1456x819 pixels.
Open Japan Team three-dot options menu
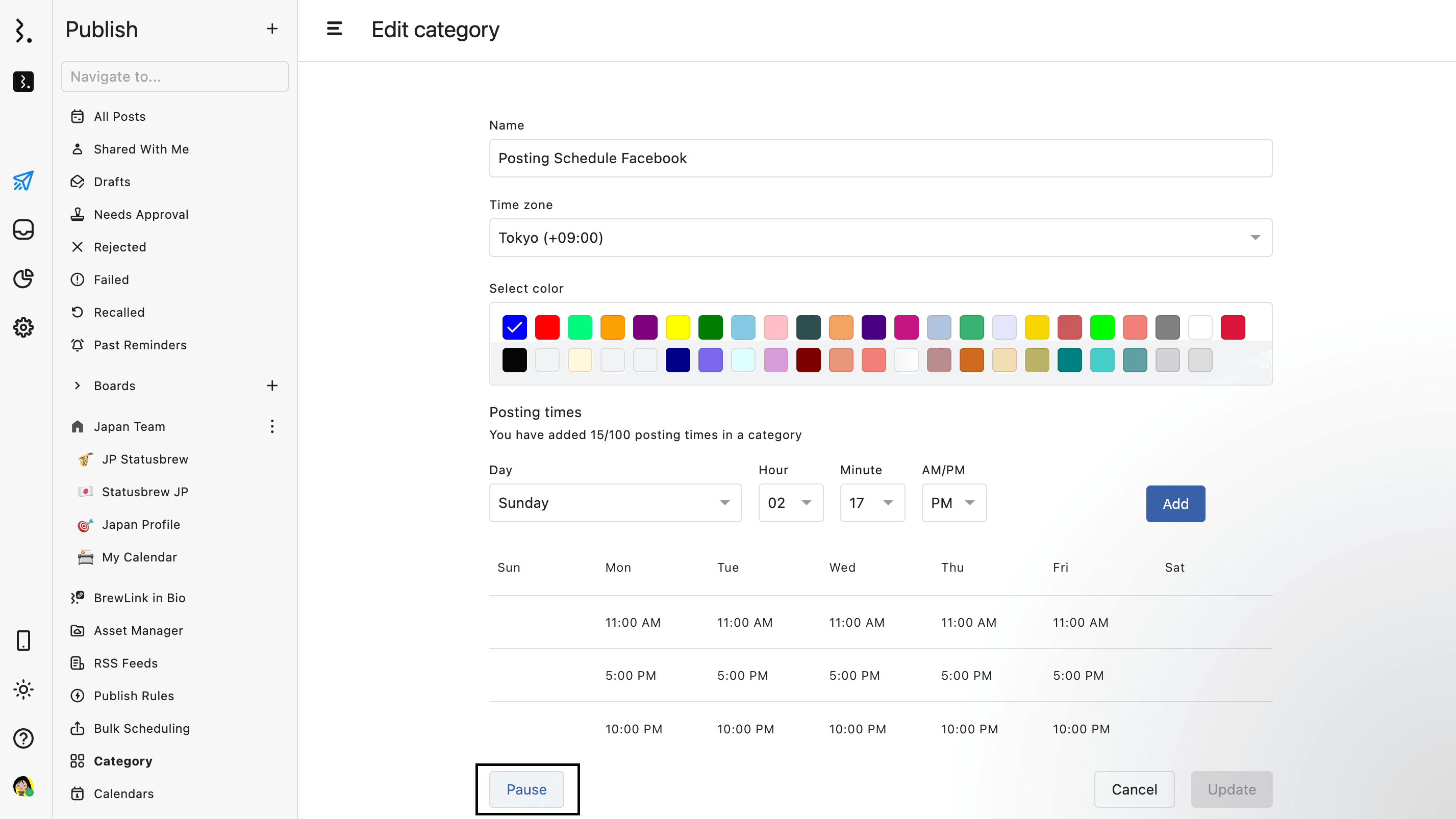point(272,426)
